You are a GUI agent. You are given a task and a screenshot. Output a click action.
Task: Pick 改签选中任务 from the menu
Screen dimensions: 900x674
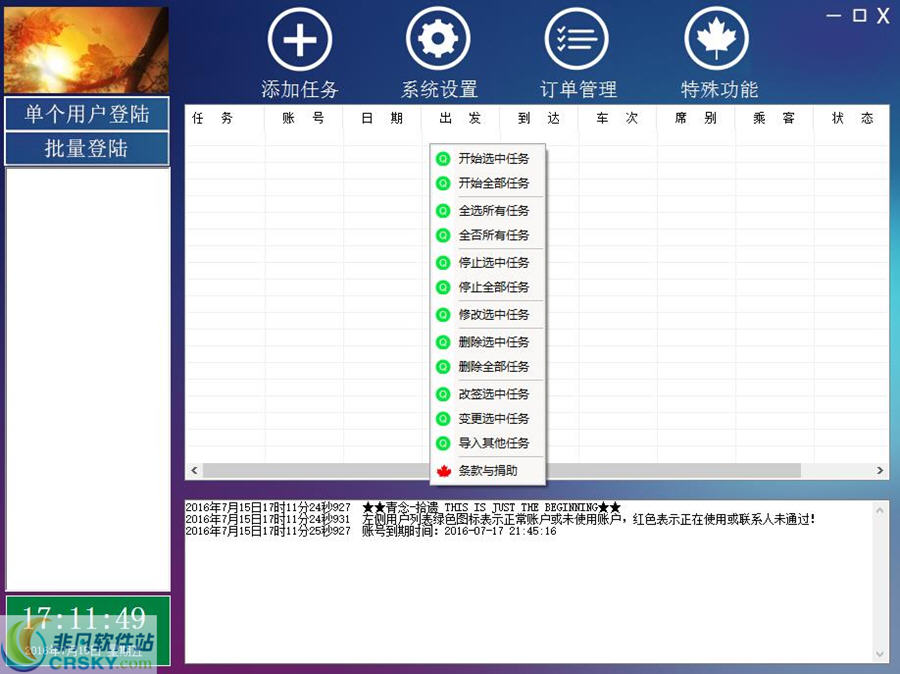[x=494, y=394]
